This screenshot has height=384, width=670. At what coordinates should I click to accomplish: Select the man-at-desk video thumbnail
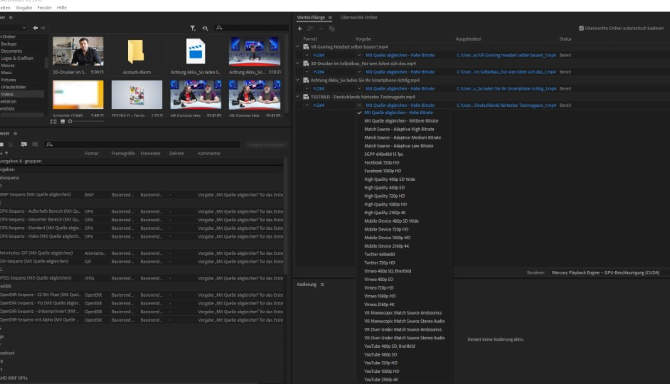point(78,51)
